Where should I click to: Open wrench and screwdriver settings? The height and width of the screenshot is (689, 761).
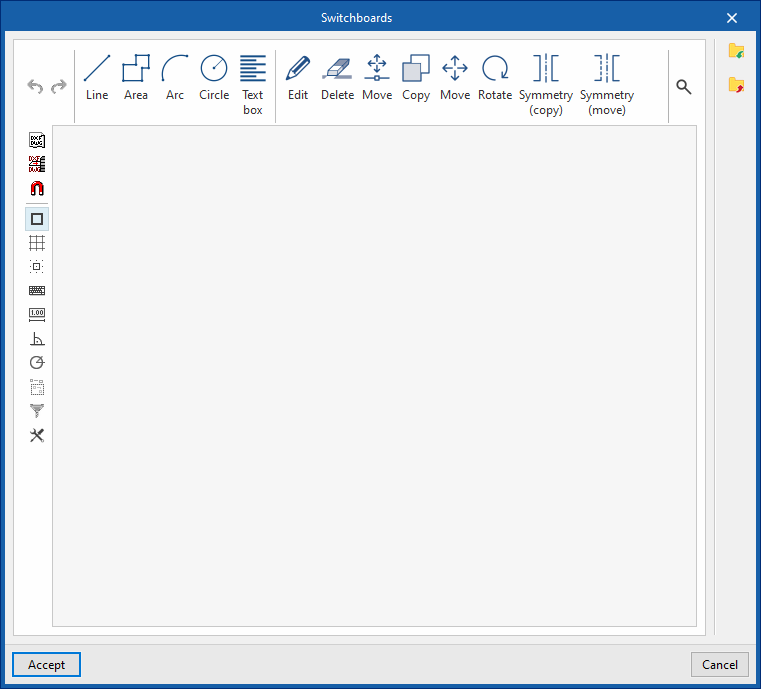pos(37,435)
